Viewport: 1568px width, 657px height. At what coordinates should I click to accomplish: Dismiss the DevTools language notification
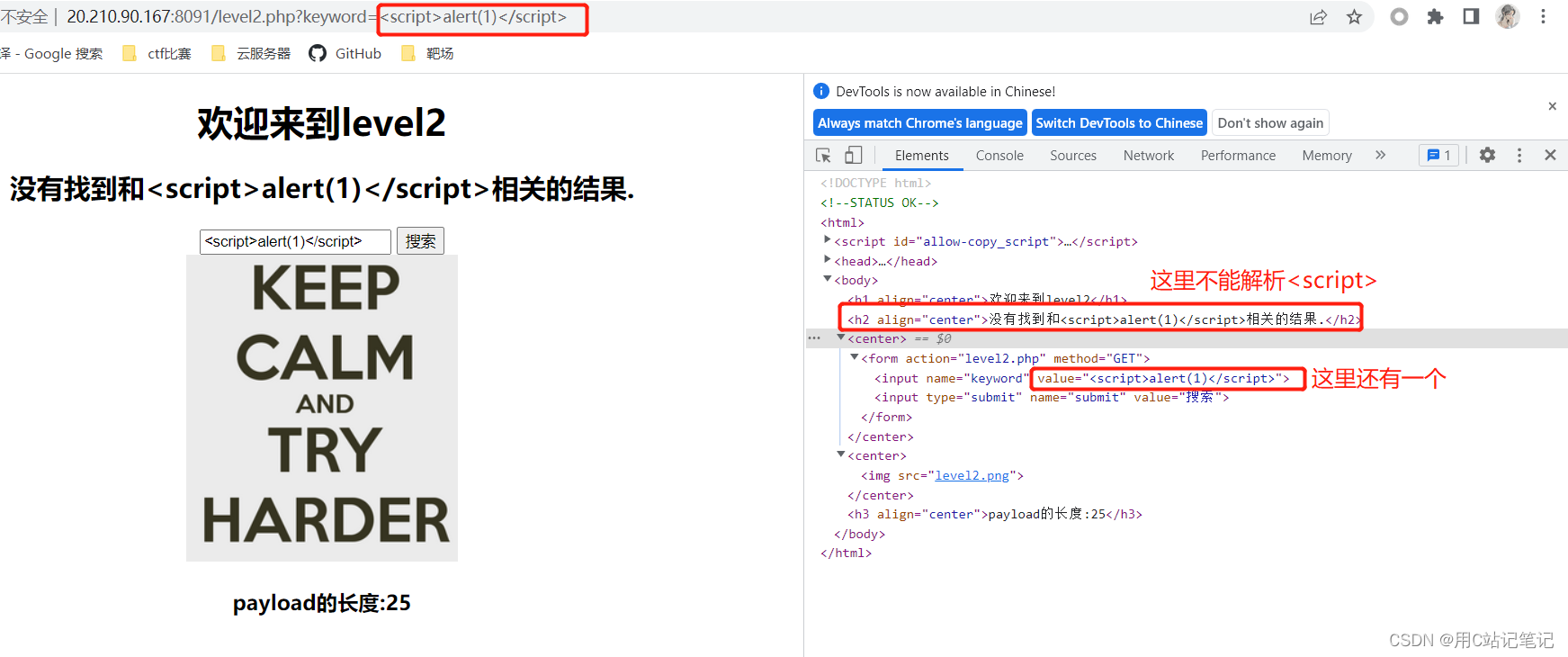(1552, 106)
